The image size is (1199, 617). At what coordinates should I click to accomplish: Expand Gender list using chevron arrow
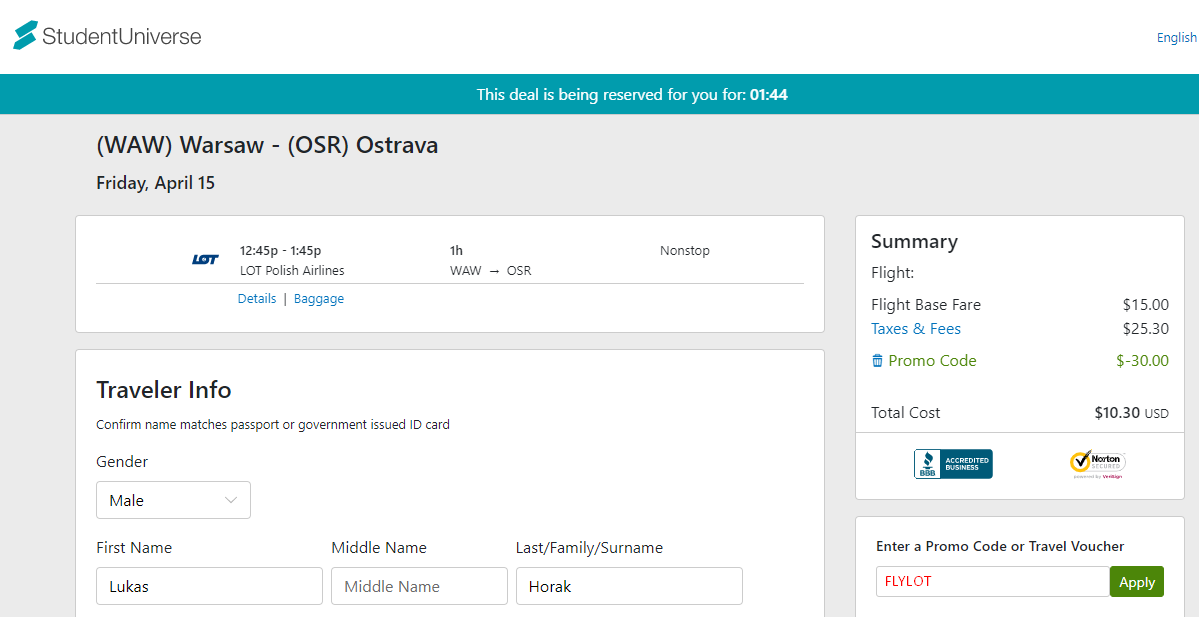point(230,500)
